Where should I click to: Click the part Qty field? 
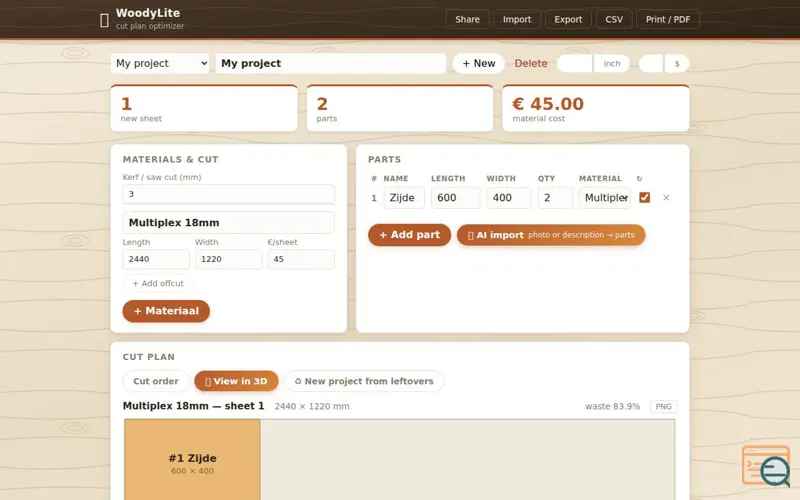[x=555, y=198]
